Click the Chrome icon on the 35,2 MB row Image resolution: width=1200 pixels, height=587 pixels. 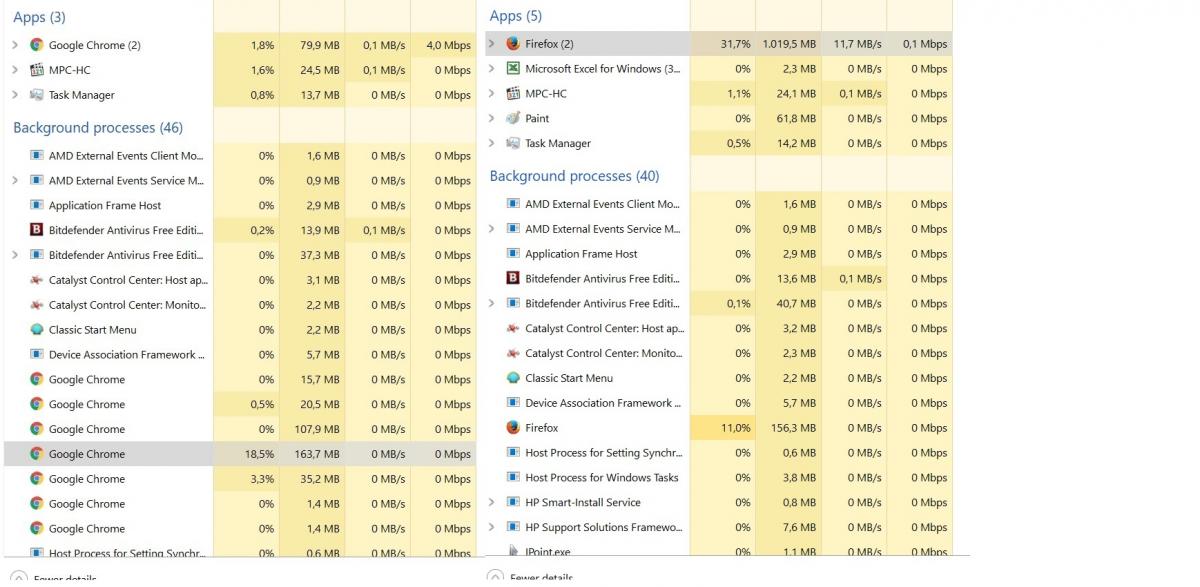coord(37,479)
